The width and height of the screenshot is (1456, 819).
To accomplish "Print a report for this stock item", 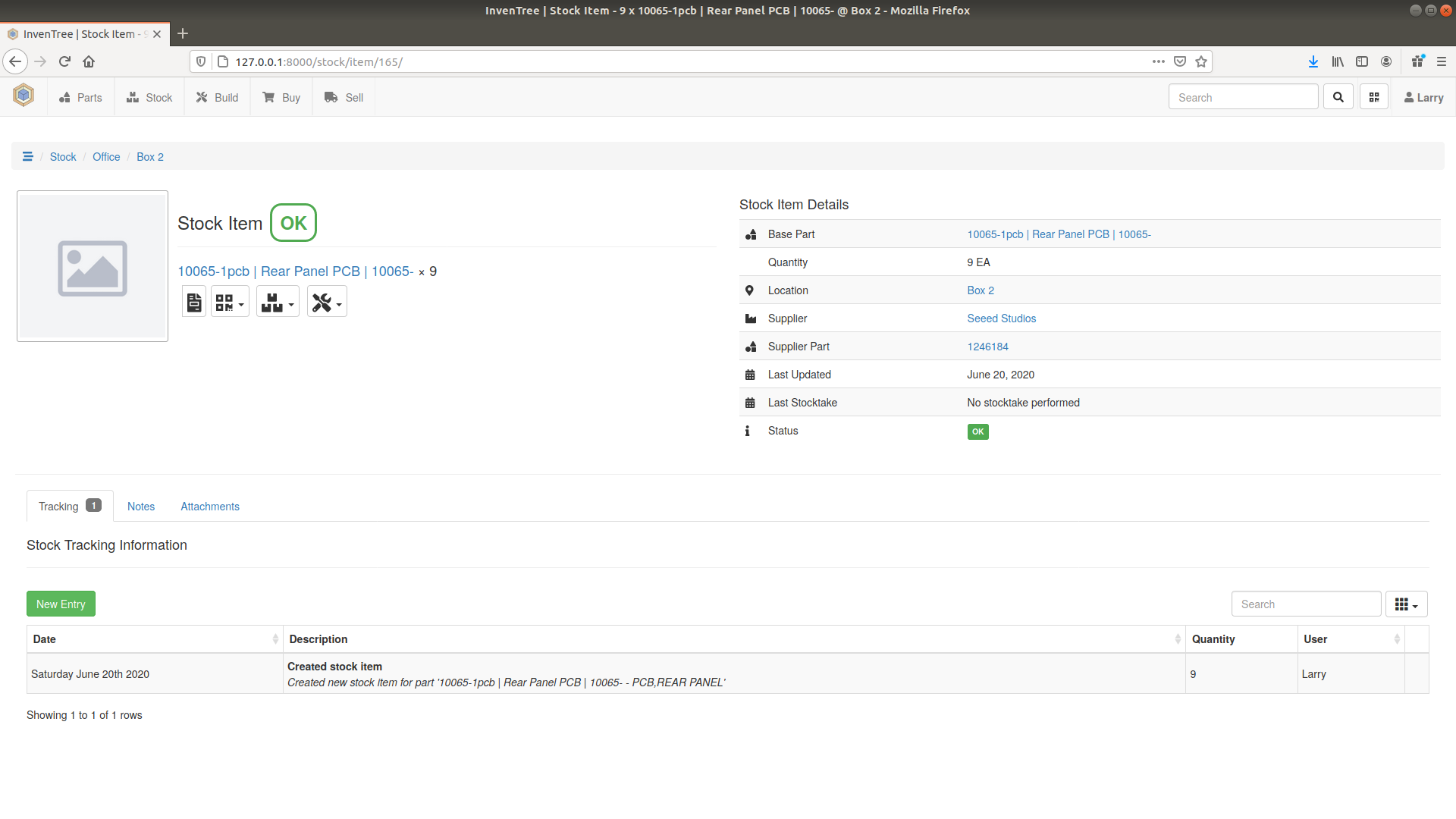I will (193, 301).
